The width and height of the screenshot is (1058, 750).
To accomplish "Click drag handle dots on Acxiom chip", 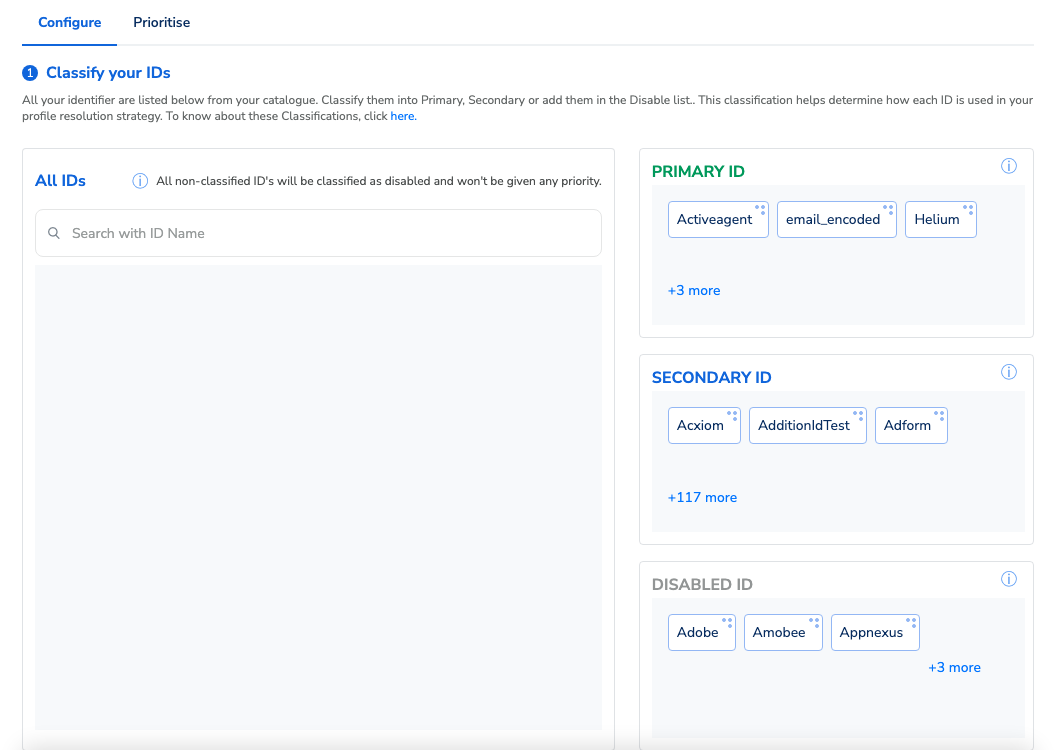I will pyautogui.click(x=732, y=415).
